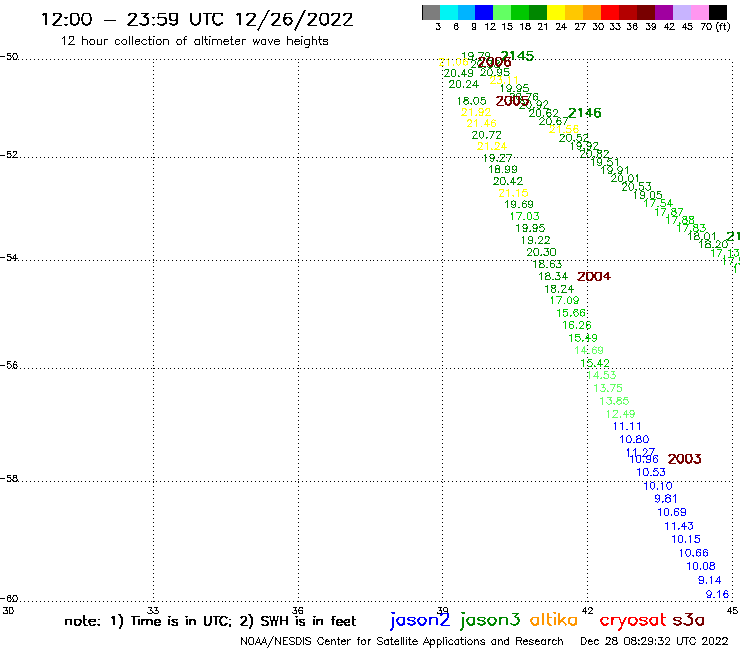Select the altika satellite legend label
Screen dimensions: 740x650
(554, 620)
